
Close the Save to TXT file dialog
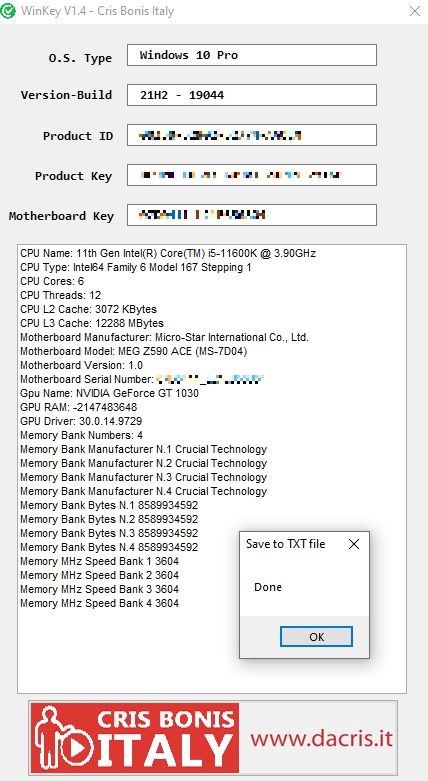[x=354, y=544]
